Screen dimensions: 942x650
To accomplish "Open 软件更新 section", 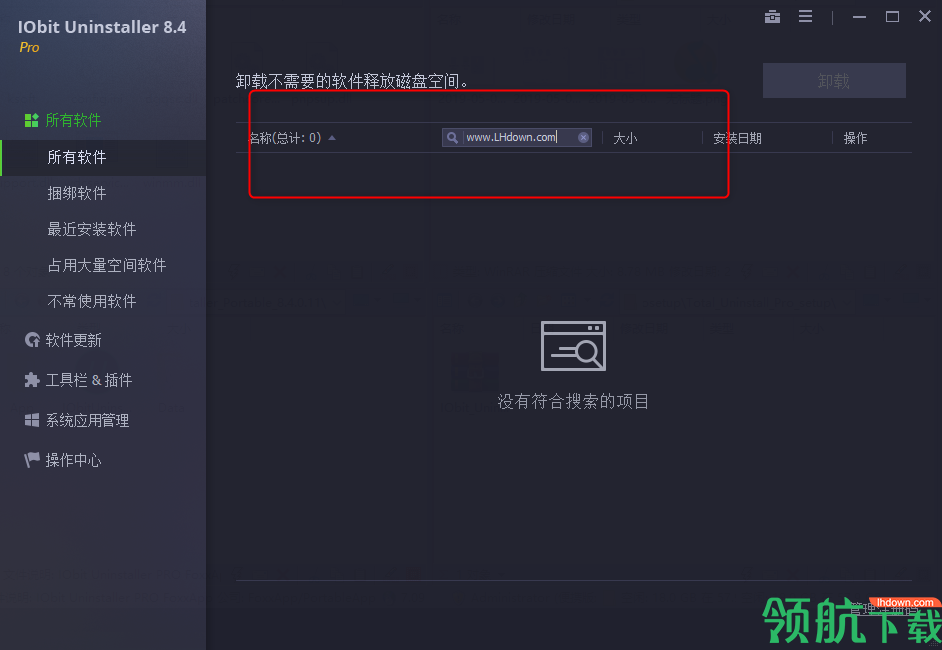I will coord(73,341).
